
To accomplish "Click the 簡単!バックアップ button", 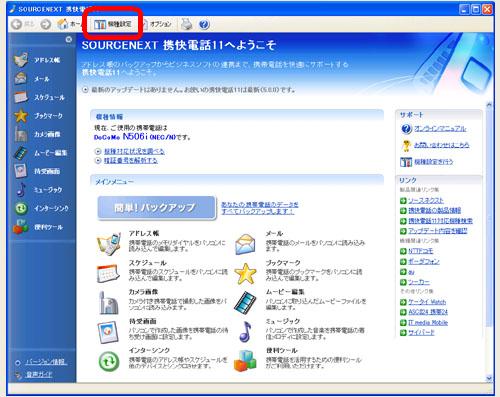I will 157,208.
